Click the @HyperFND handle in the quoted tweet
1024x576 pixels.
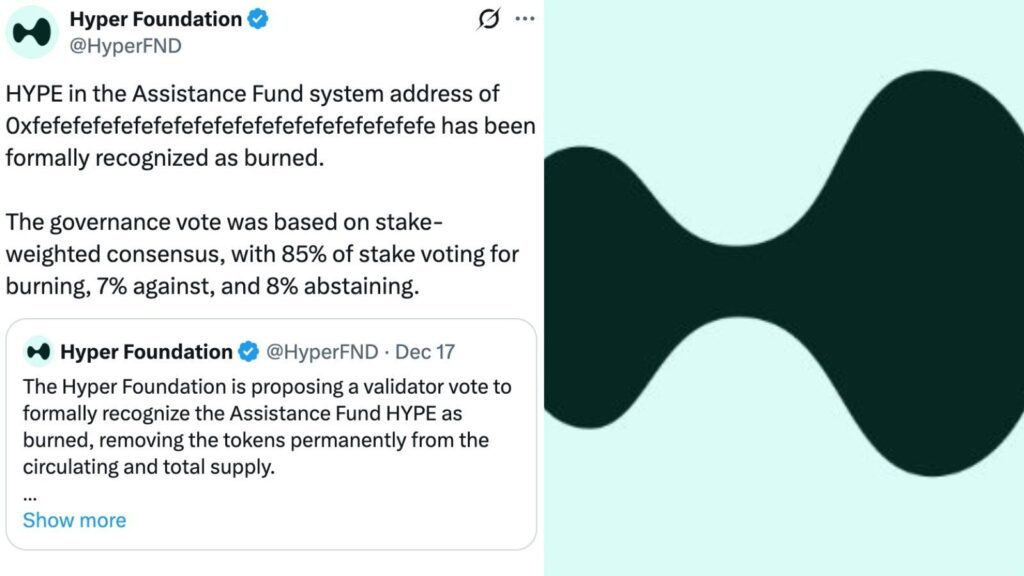321,352
